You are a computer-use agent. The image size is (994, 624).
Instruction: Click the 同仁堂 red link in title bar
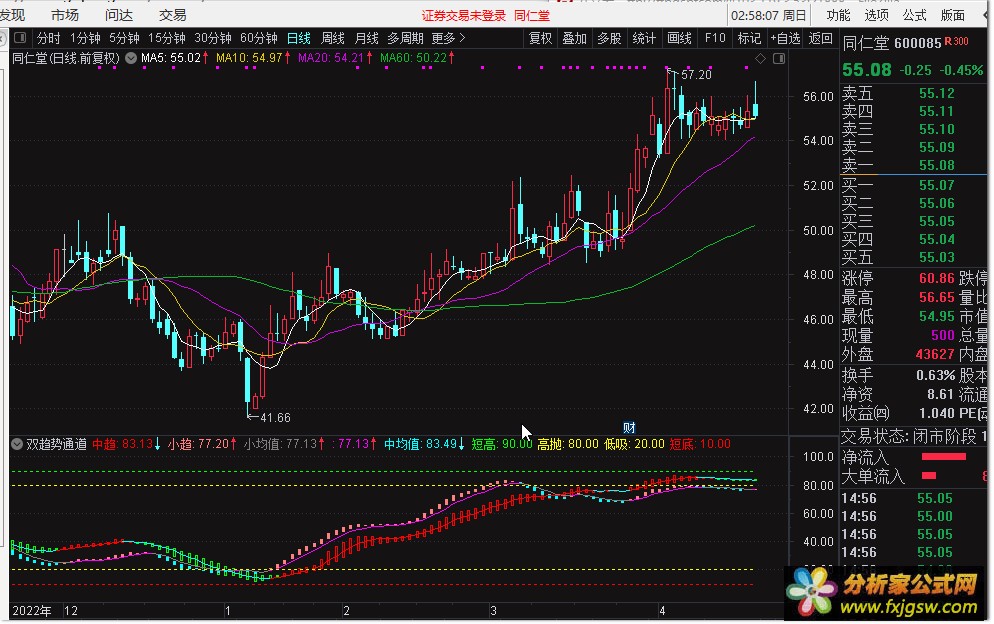pyautogui.click(x=532, y=16)
